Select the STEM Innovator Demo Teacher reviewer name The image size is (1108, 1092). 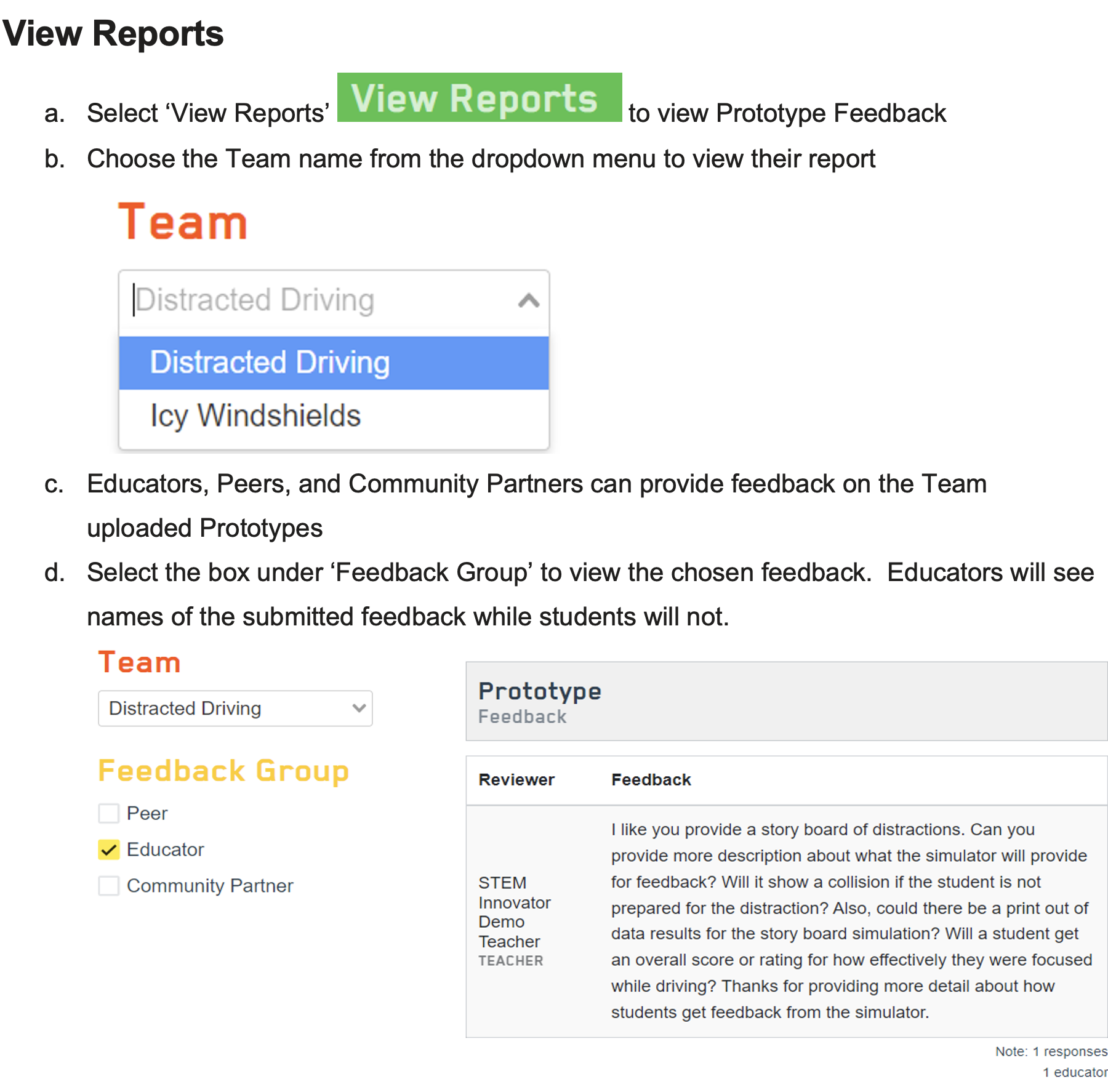[513, 912]
